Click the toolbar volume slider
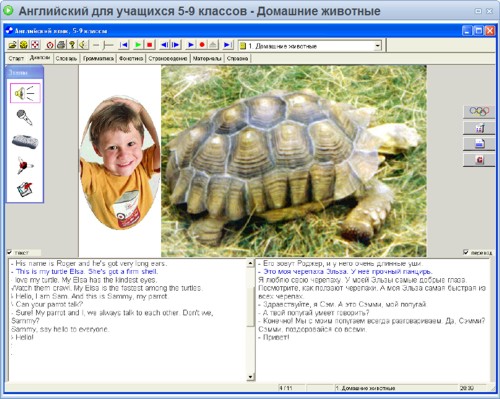500x399 pixels. coord(103,45)
